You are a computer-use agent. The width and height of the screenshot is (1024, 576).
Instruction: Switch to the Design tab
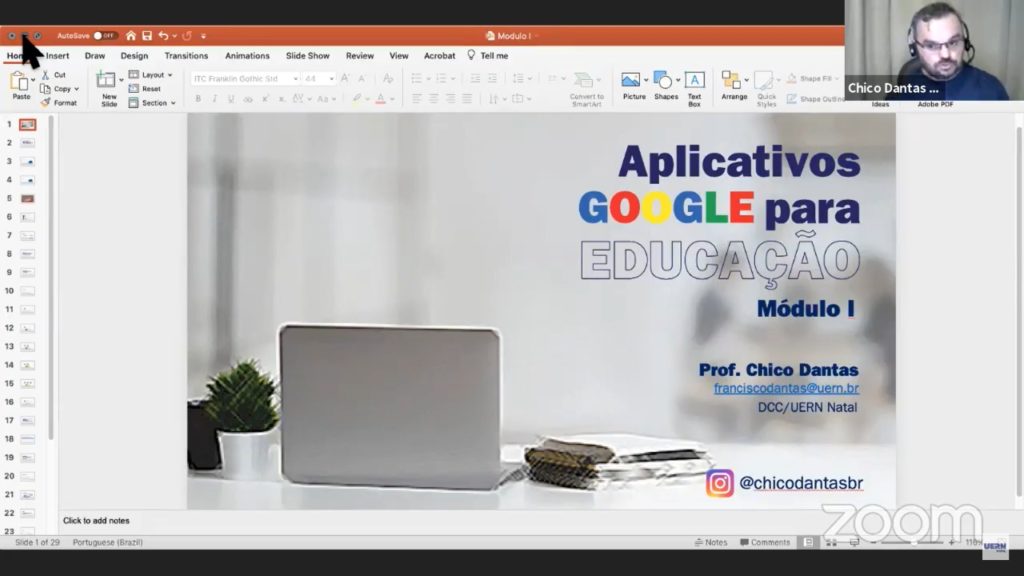(134, 56)
